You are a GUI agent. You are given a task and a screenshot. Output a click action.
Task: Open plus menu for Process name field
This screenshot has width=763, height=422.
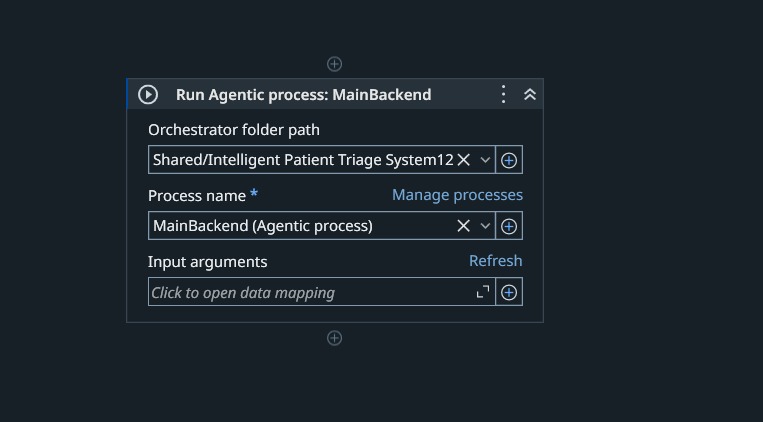[x=509, y=226]
